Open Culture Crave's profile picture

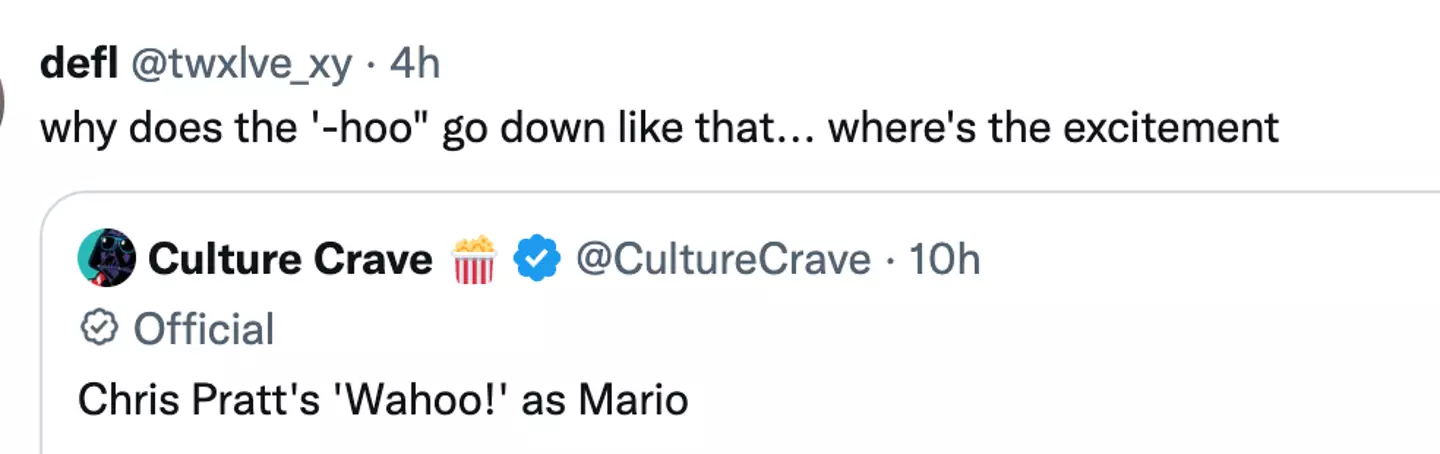click(106, 259)
